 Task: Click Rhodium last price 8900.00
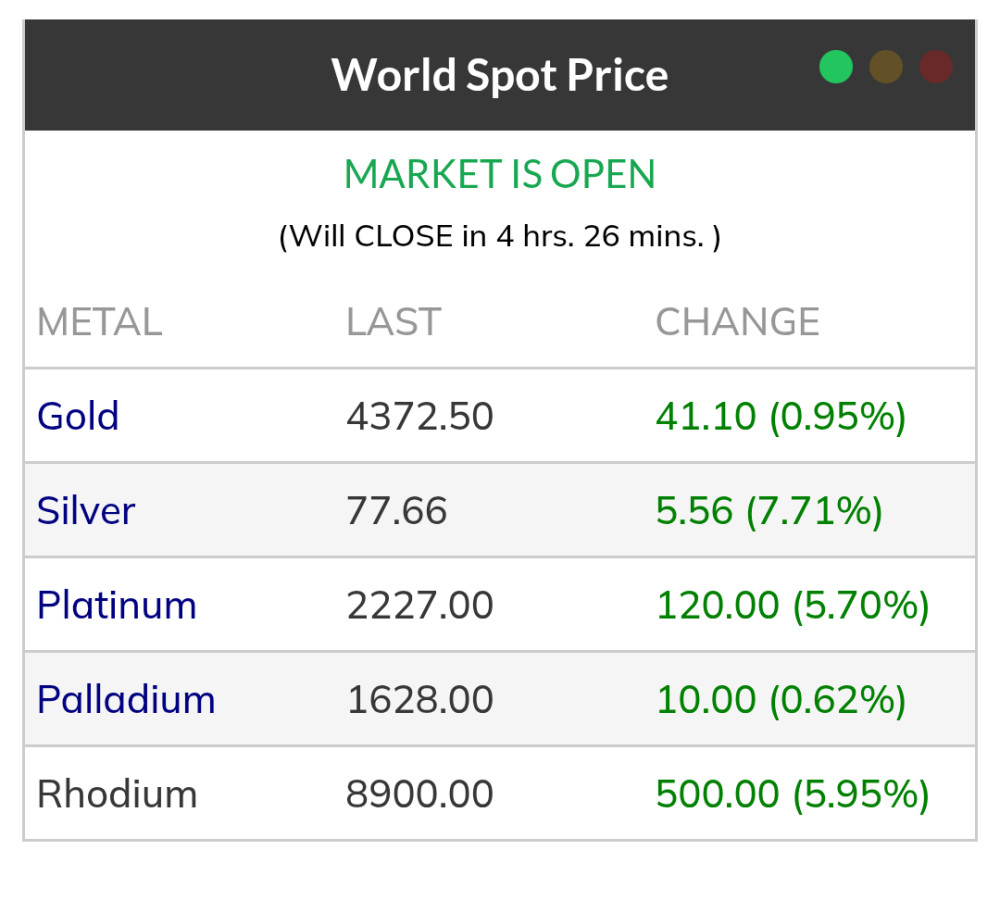[420, 794]
